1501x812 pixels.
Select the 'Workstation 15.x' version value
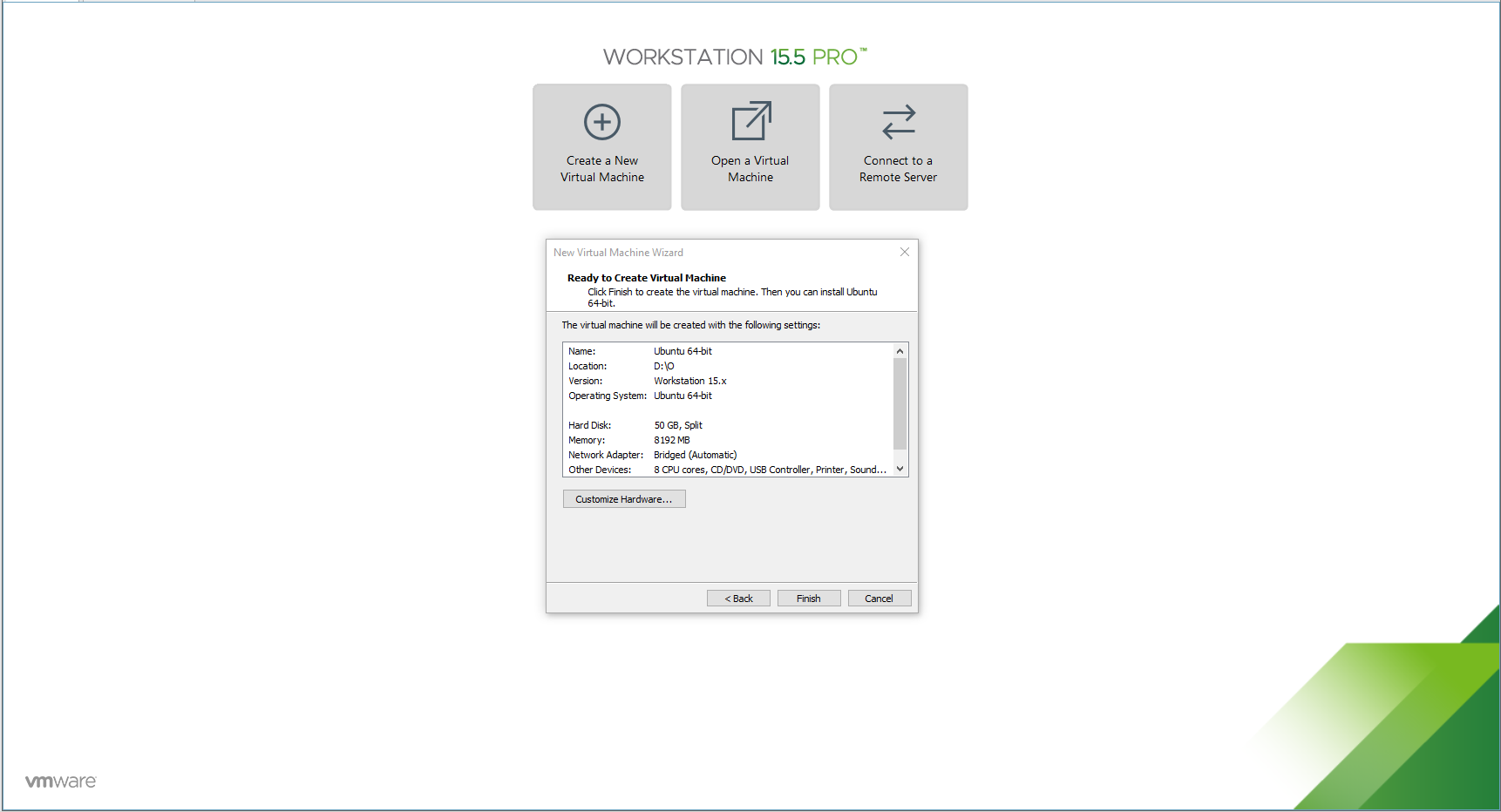690,381
